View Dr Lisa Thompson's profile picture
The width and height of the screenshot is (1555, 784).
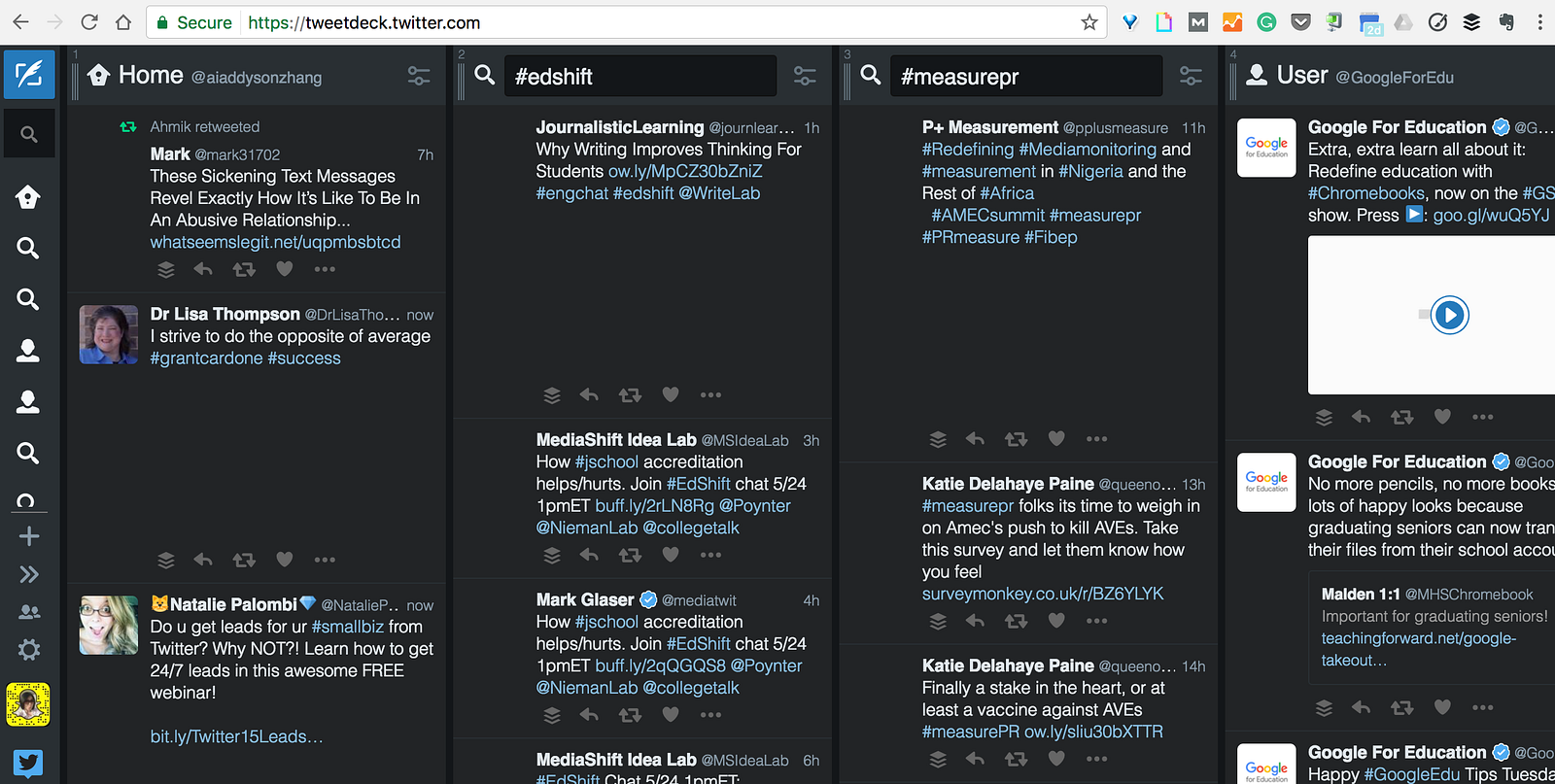109,334
